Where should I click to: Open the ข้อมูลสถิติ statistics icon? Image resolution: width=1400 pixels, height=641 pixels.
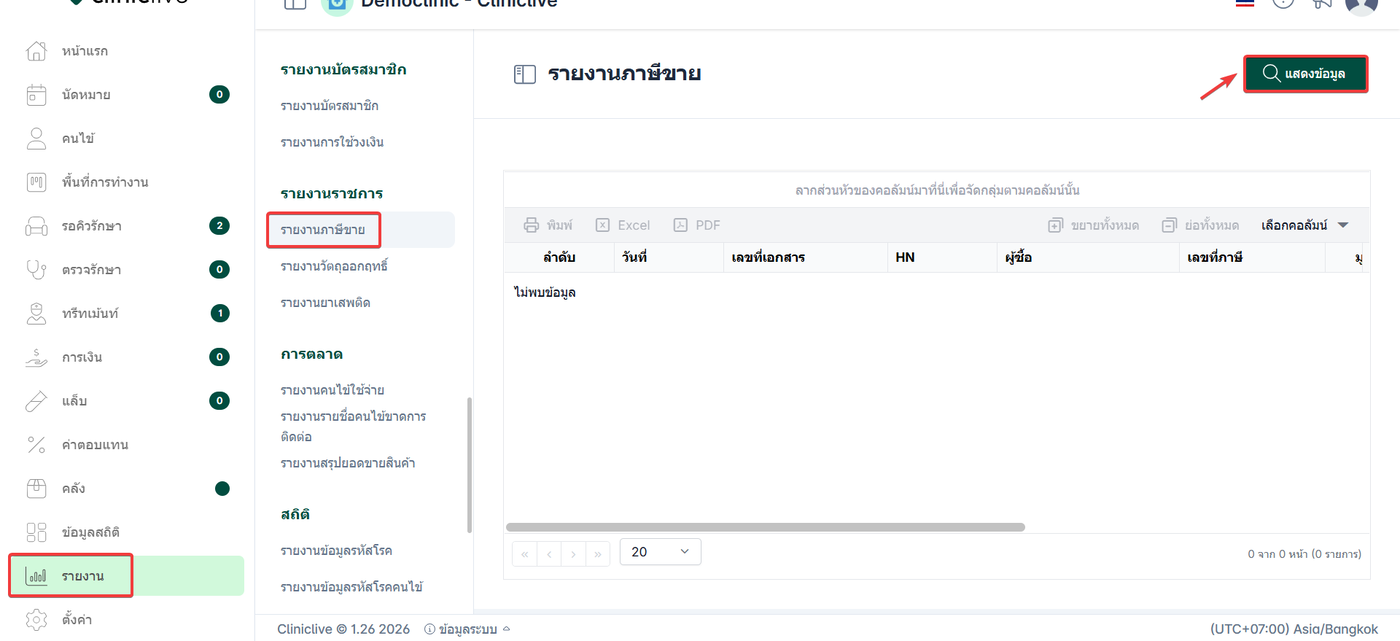coord(36,532)
